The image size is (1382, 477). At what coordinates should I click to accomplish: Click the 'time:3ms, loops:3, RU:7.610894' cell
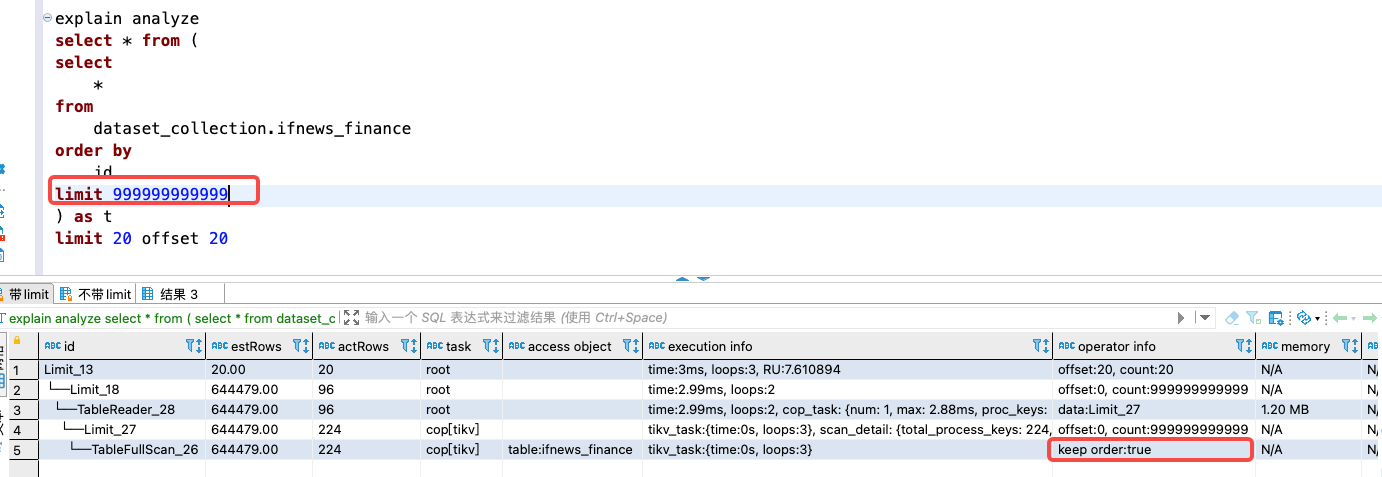click(848, 369)
